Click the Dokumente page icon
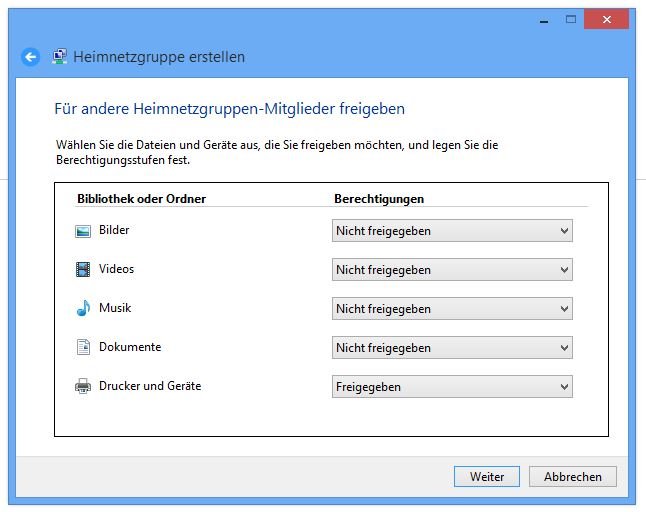 tap(83, 347)
